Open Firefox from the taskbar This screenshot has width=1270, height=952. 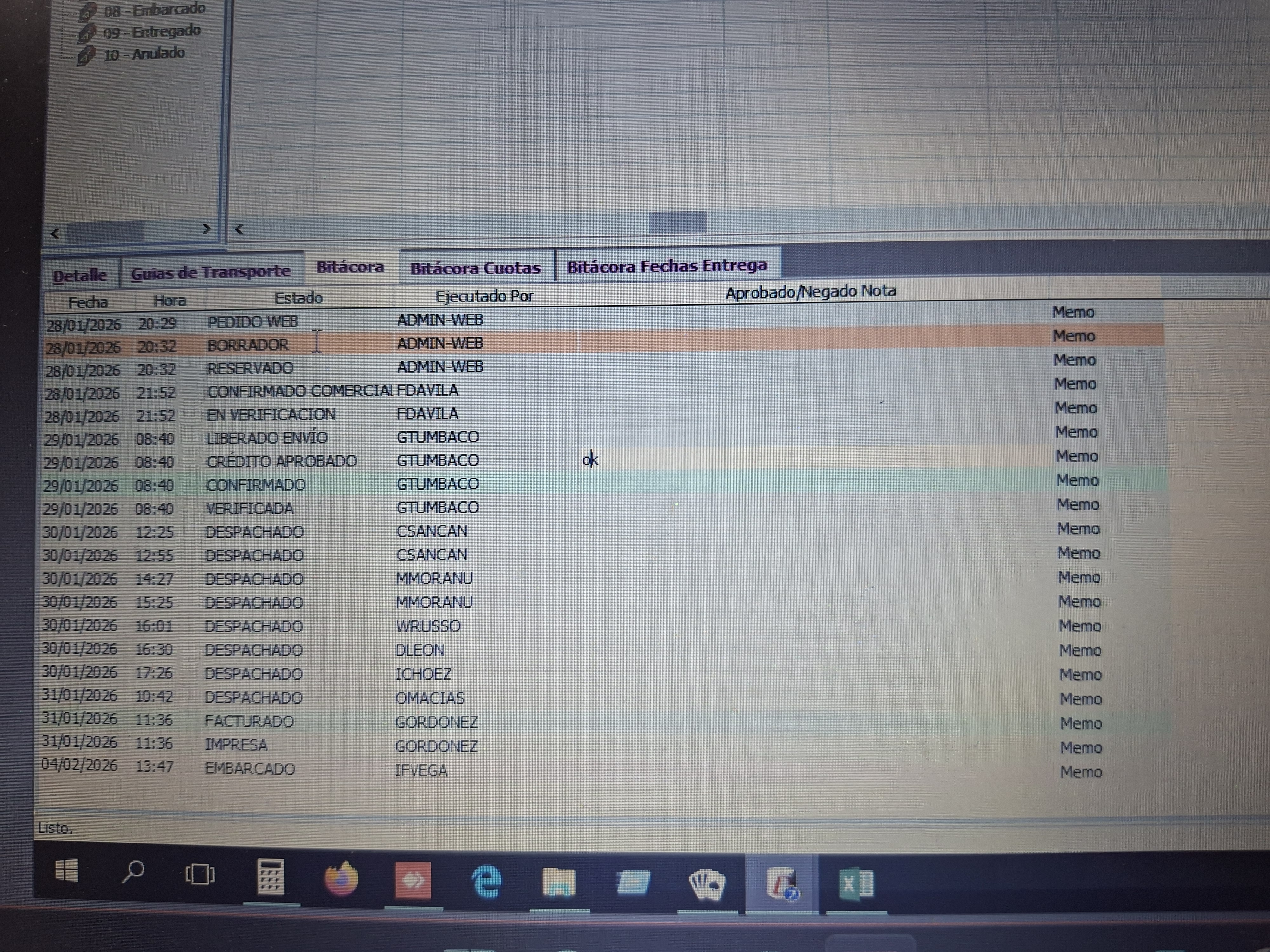[341, 879]
